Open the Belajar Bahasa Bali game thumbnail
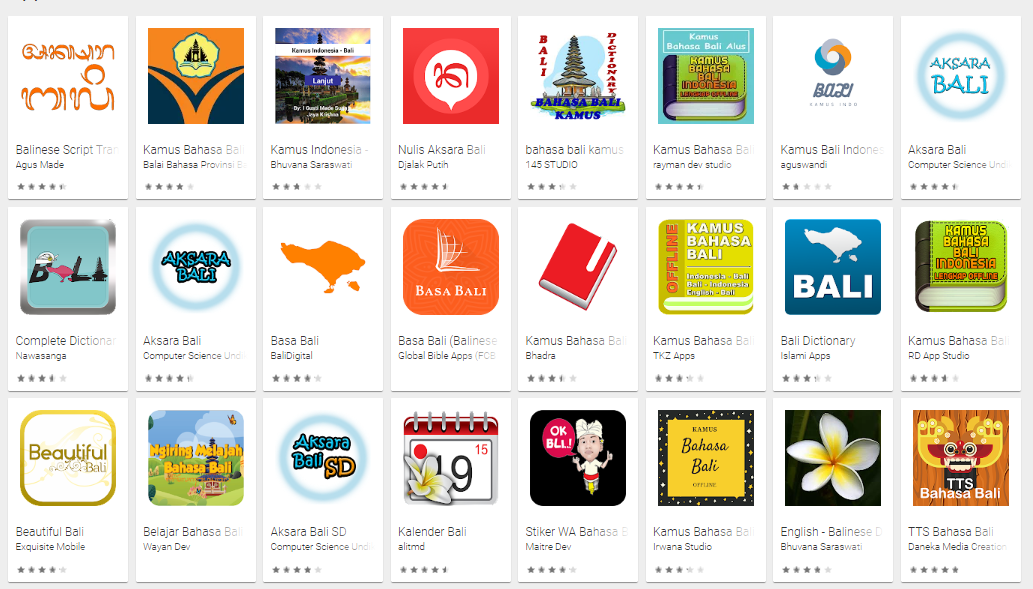Viewport: 1033px width, 589px height. pyautogui.click(x=196, y=458)
